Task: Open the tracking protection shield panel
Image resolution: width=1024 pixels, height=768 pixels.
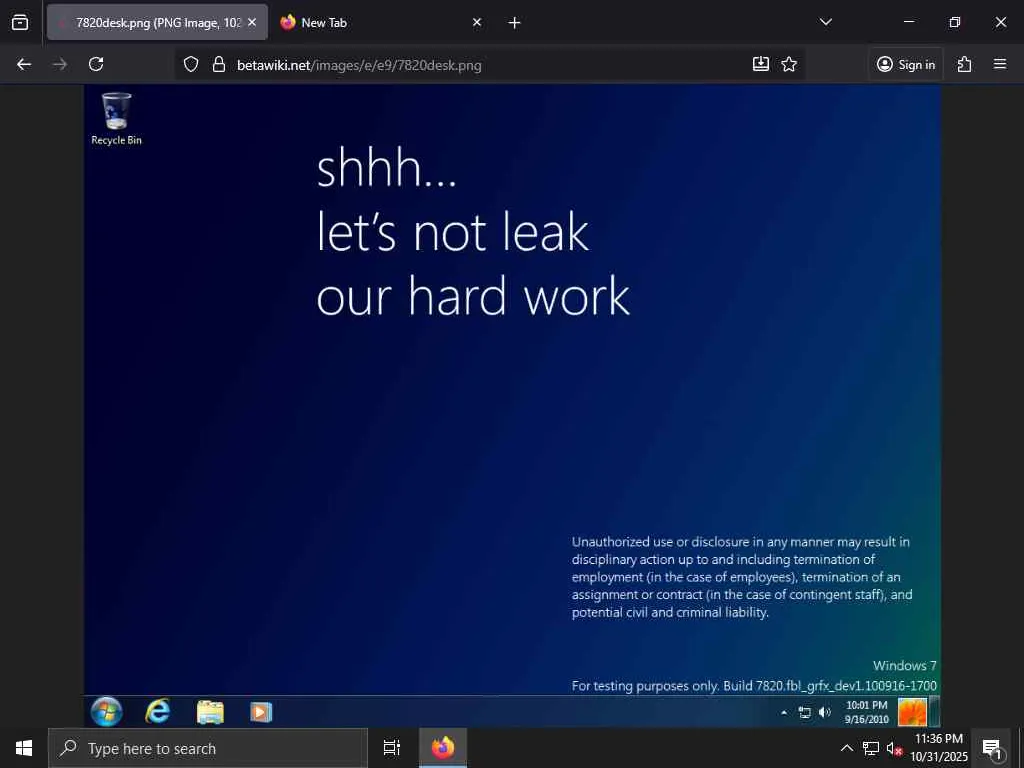Action: (x=191, y=65)
